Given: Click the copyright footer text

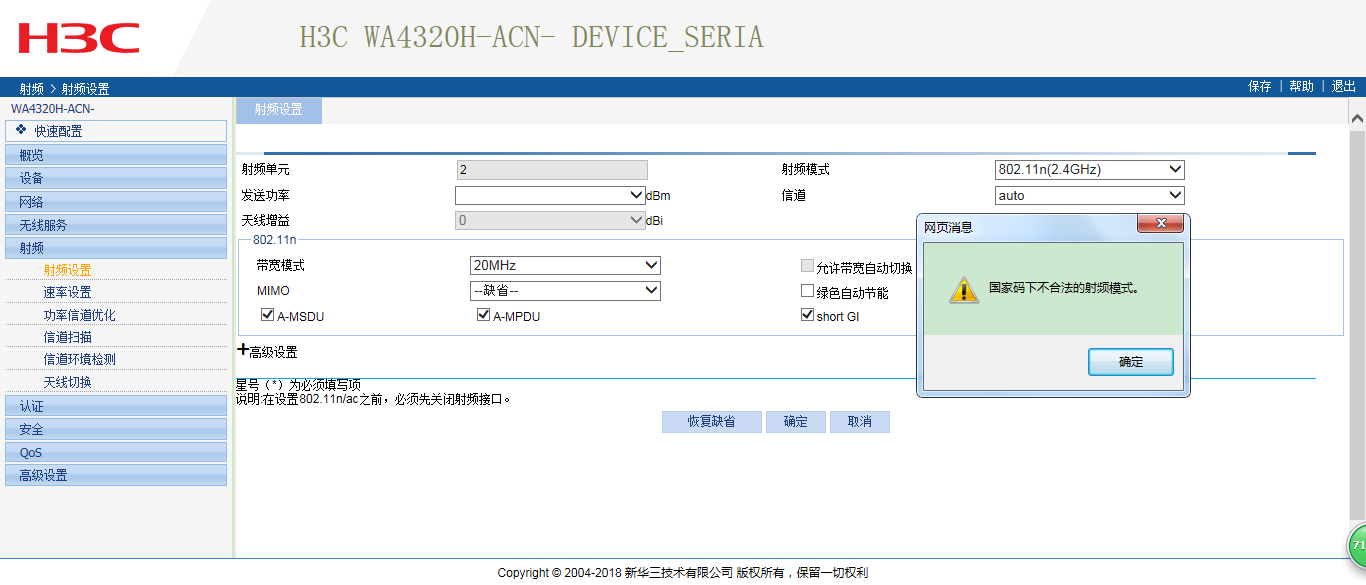Looking at the screenshot, I should click(683, 573).
